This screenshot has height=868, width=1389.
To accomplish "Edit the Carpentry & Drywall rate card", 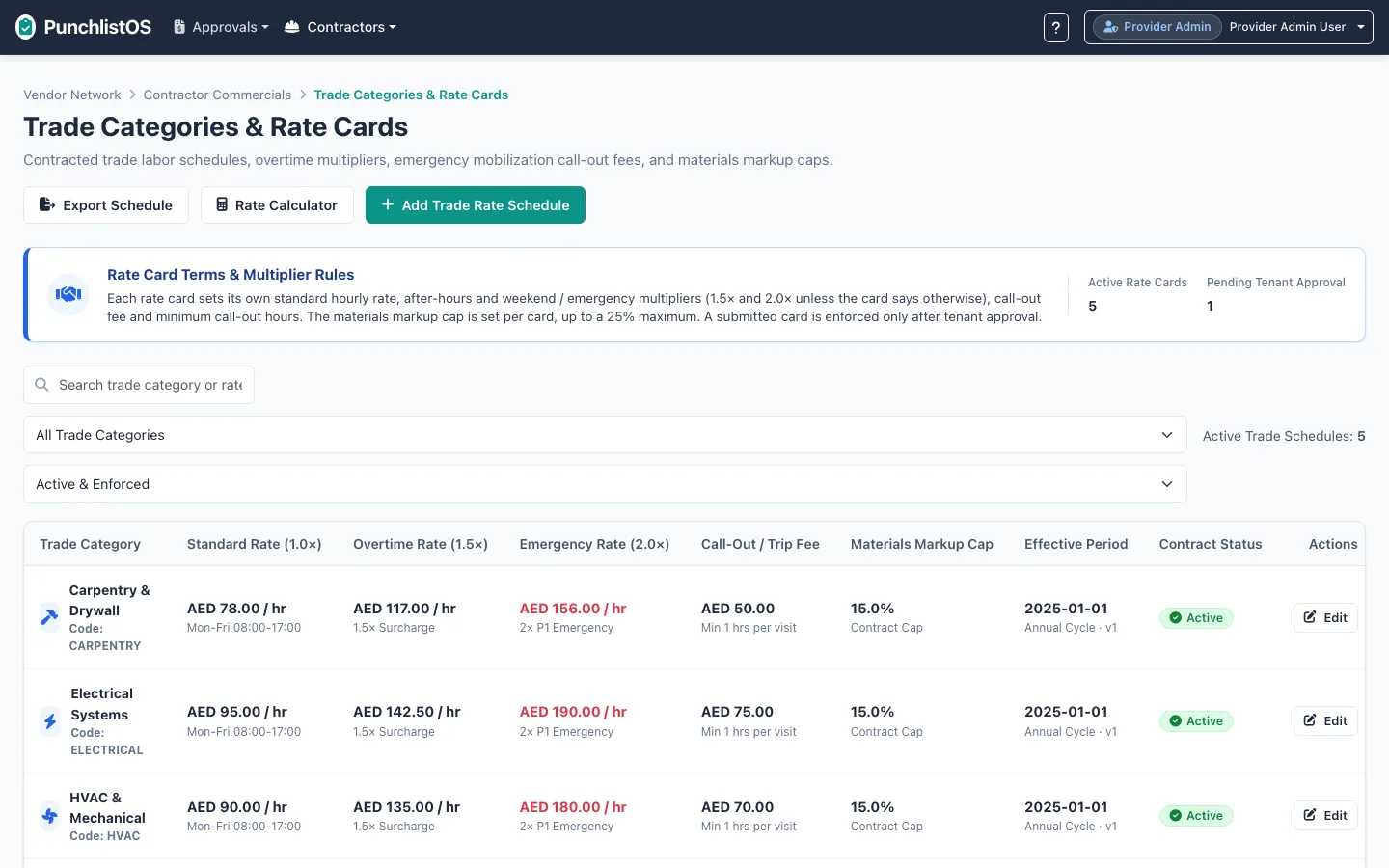I will [x=1325, y=617].
